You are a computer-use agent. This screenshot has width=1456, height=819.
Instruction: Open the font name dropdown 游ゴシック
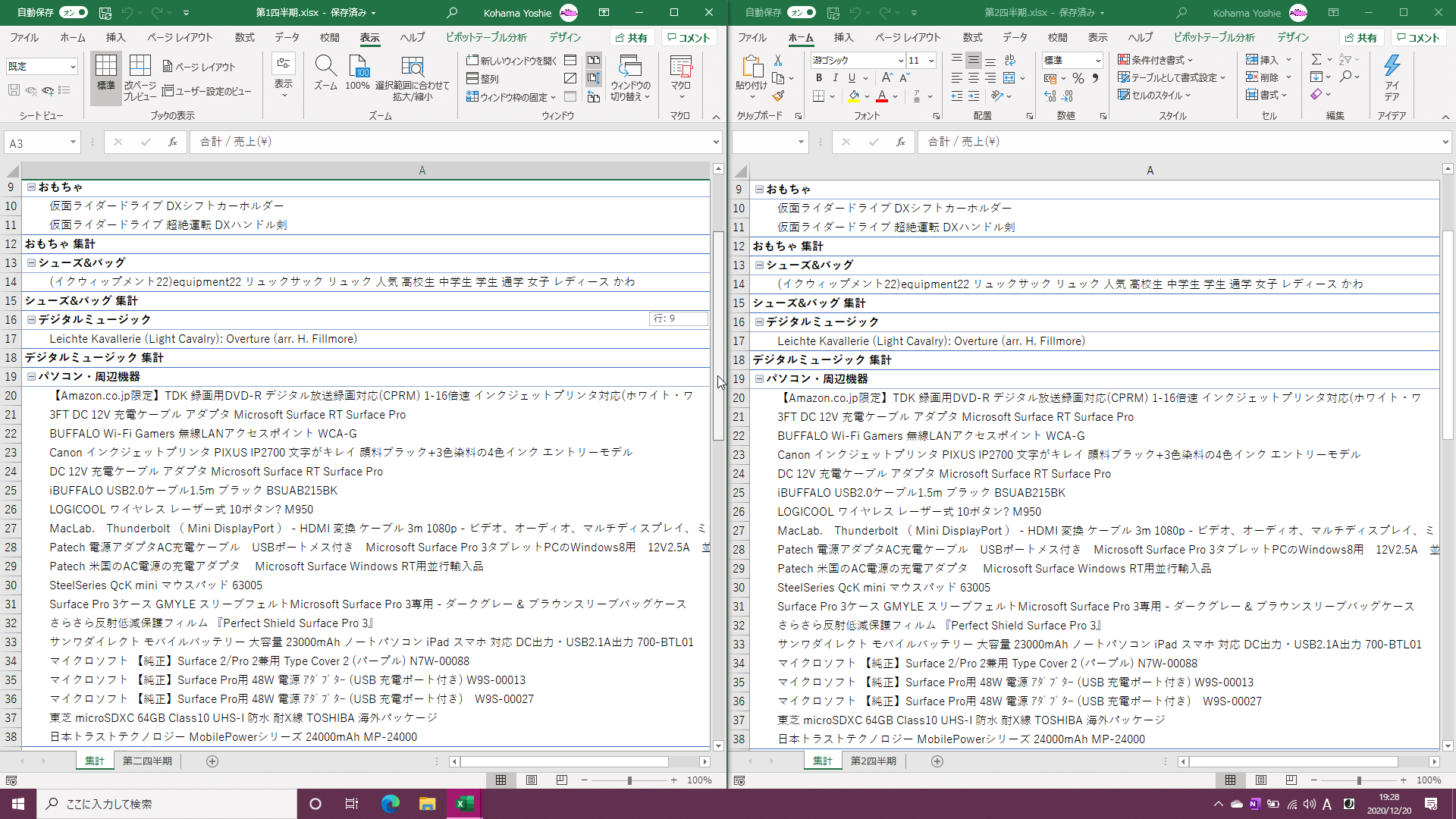tap(900, 60)
